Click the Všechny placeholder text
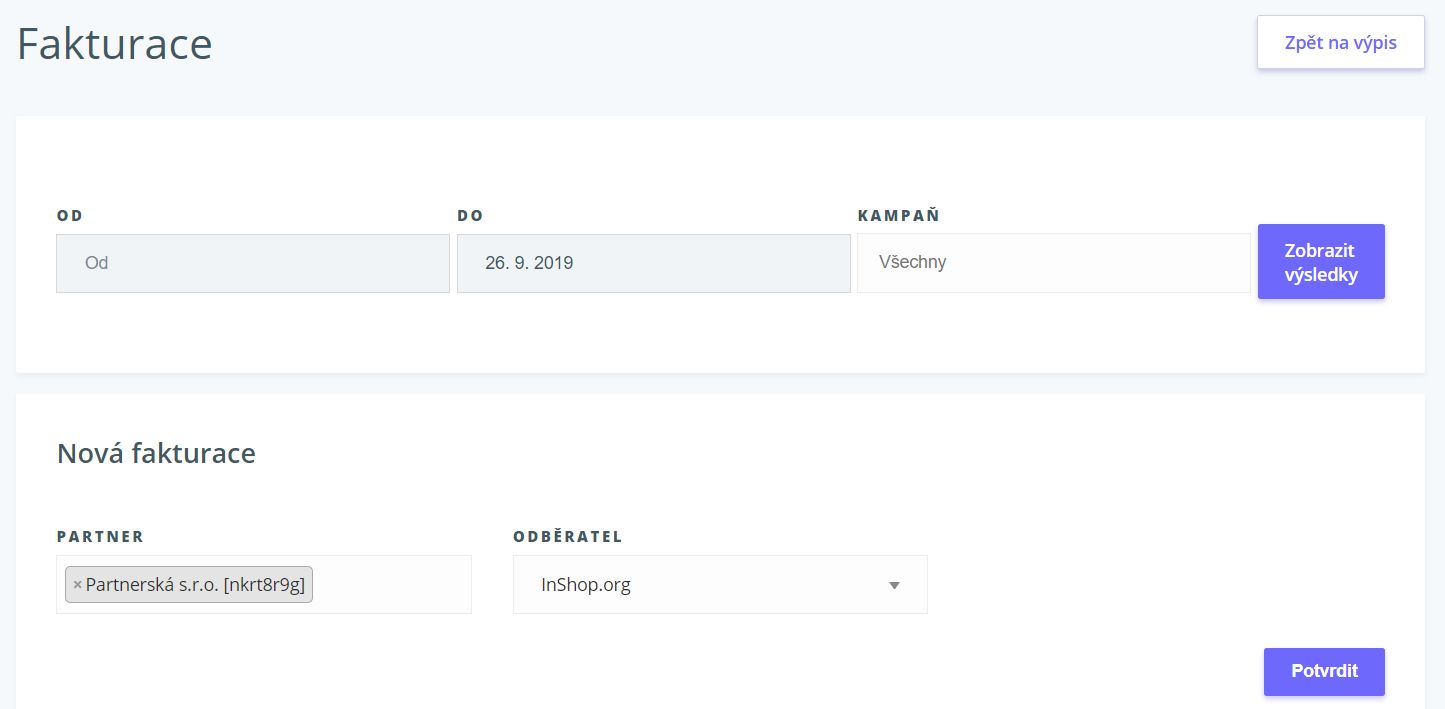1445x709 pixels. (x=912, y=263)
